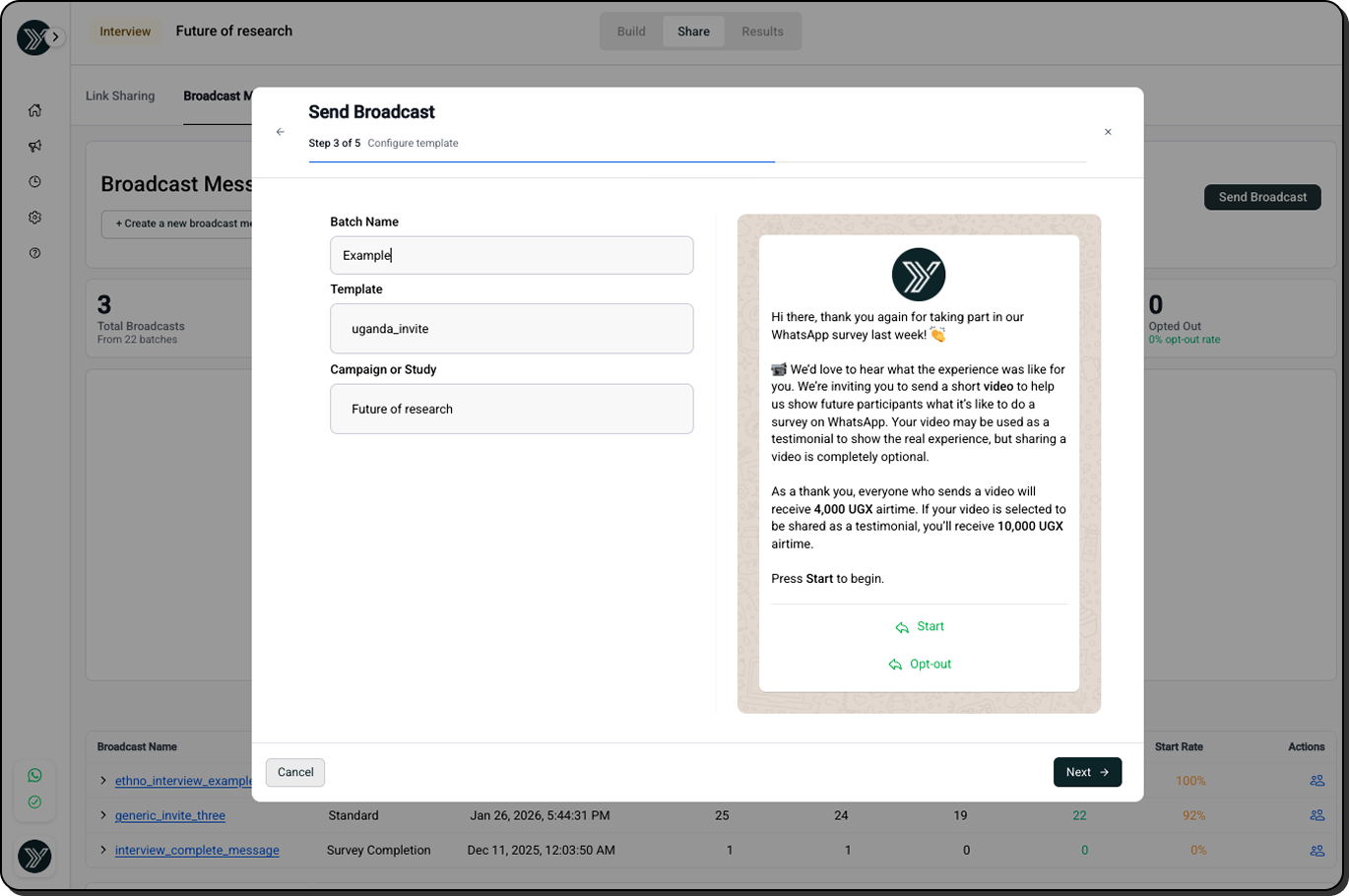The height and width of the screenshot is (896, 1349).
Task: Click the megaphone broadcast icon in sidebar
Action: [34, 146]
